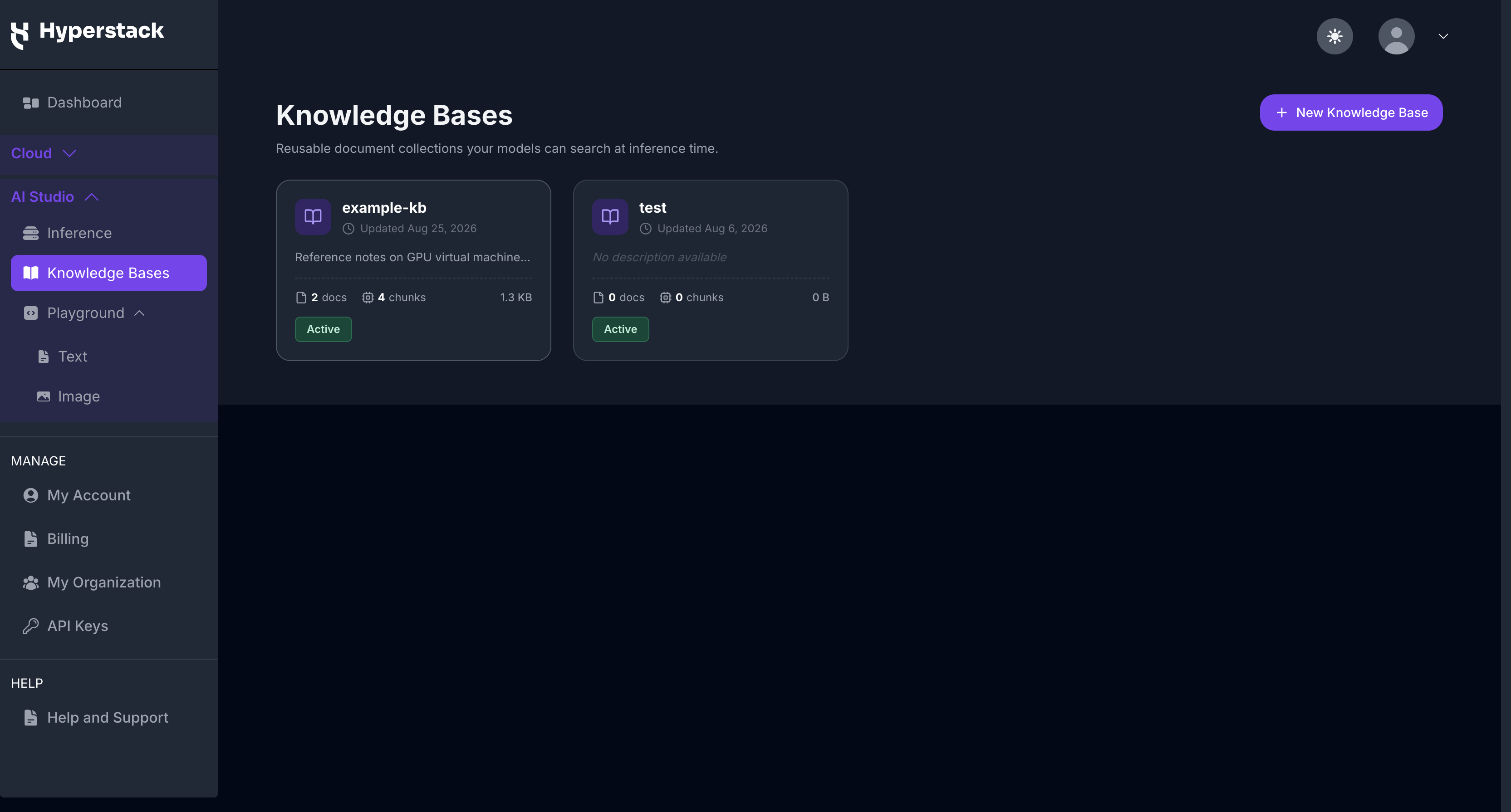The width and height of the screenshot is (1511, 812).
Task: Click 'No description available' text
Action: [x=659, y=257]
